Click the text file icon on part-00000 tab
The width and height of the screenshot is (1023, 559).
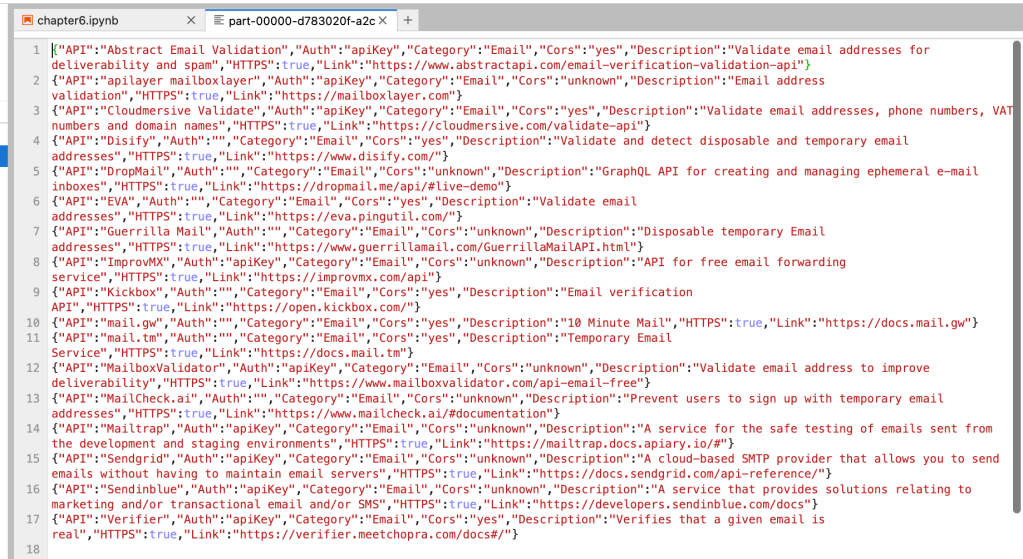pyautogui.click(x=219, y=20)
